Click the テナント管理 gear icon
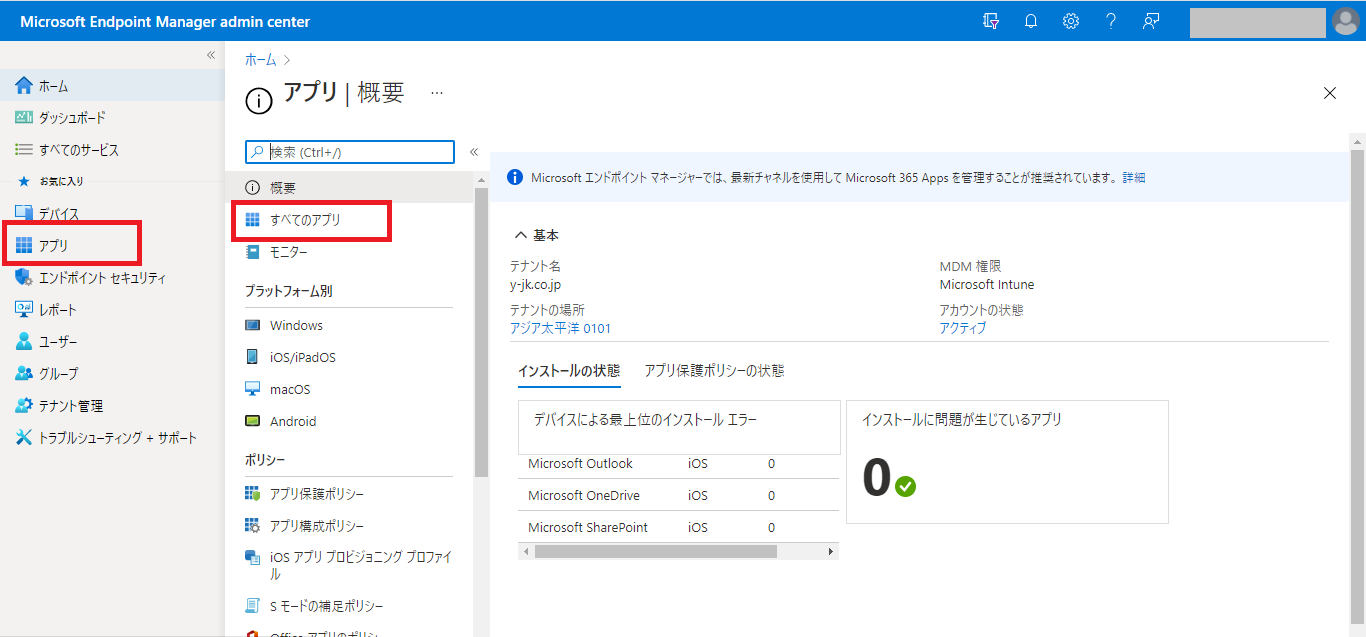This screenshot has width=1366, height=637. [25, 406]
